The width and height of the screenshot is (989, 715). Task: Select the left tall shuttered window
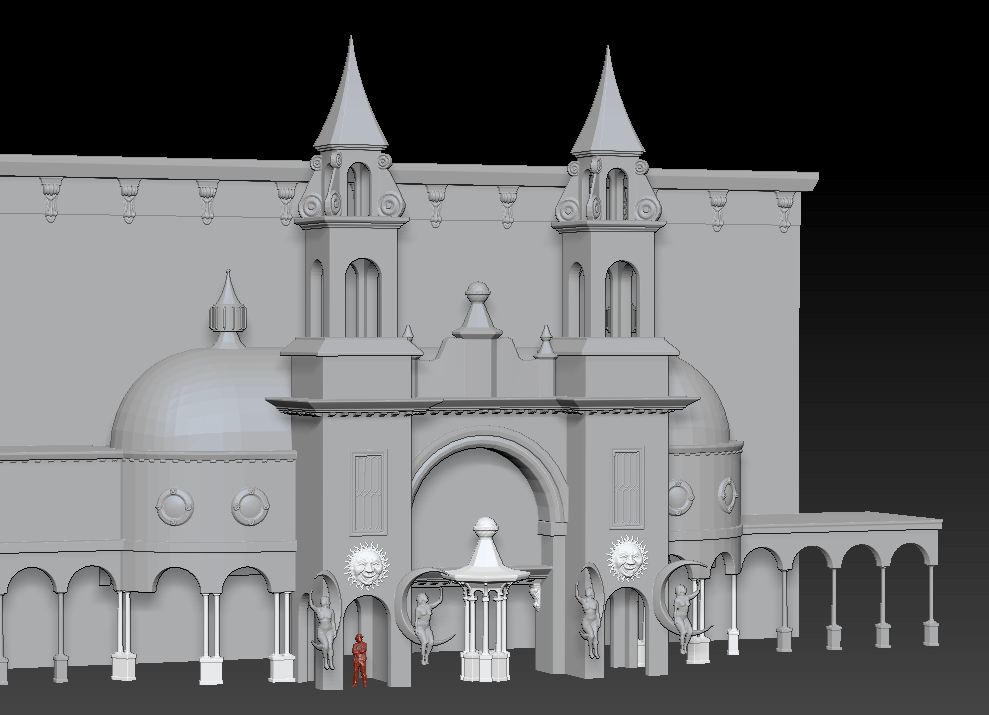368,492
